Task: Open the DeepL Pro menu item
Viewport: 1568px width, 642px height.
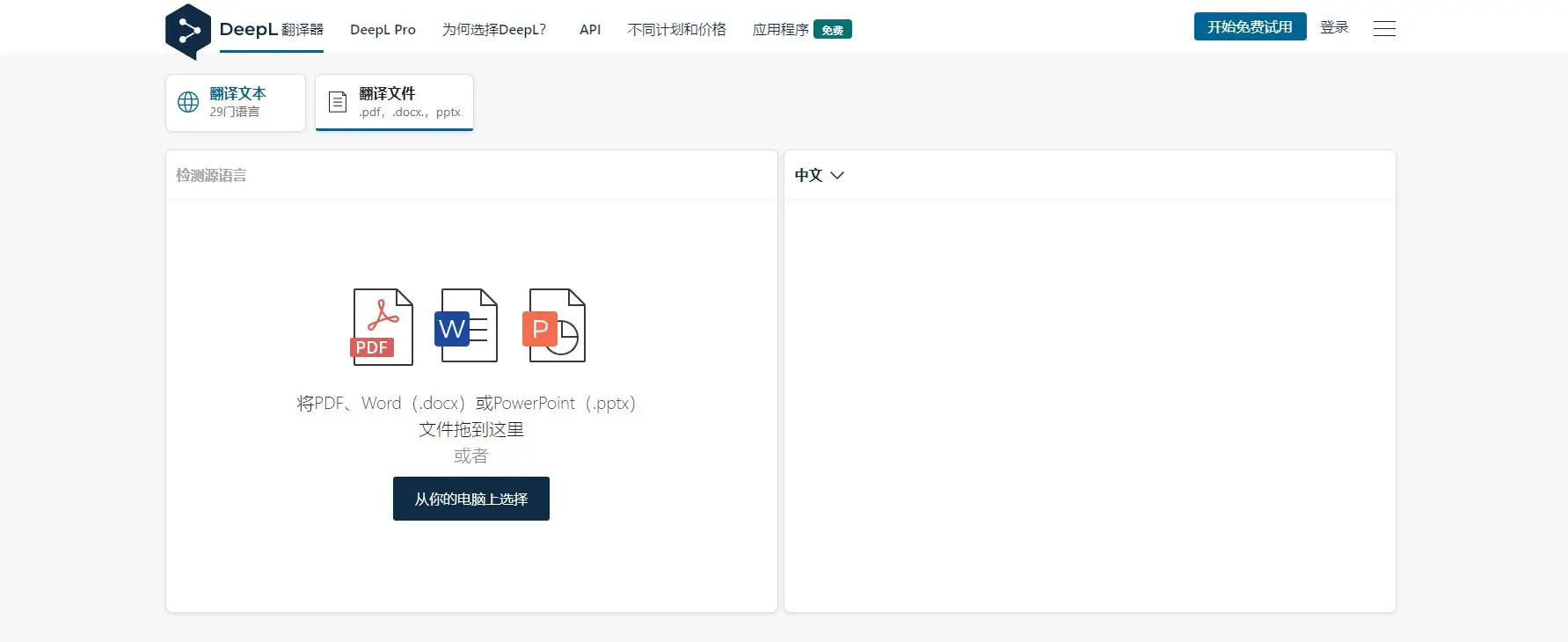Action: tap(383, 30)
